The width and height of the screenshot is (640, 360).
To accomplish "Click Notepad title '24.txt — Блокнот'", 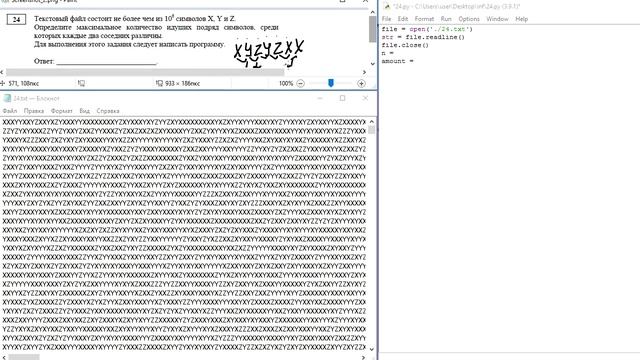I will coord(36,98).
